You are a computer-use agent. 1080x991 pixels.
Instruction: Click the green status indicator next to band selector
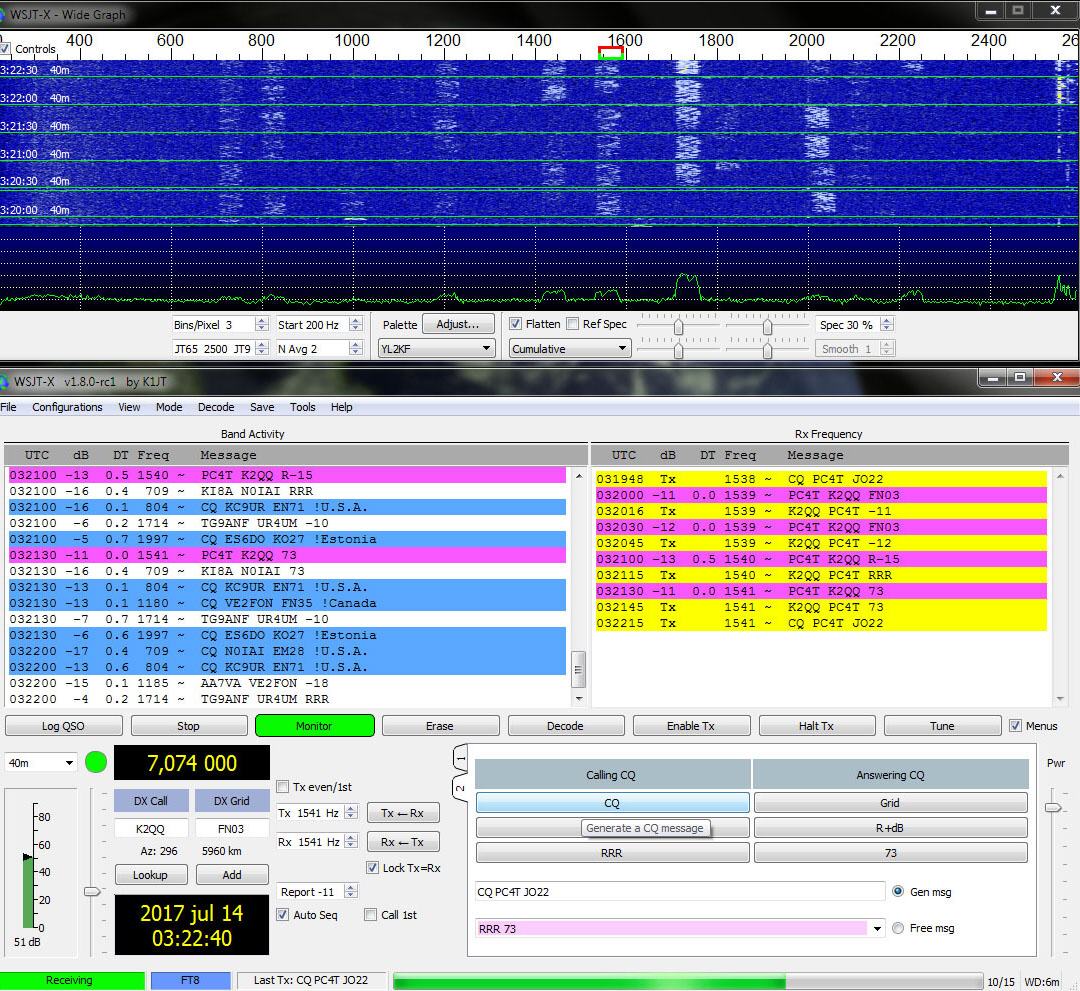96,762
